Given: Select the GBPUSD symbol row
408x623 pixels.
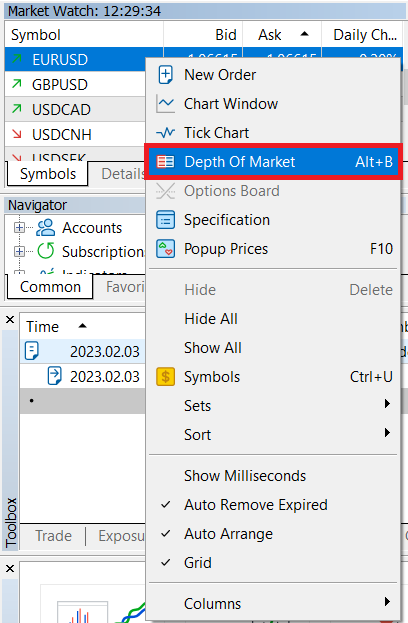Looking at the screenshot, I should click(x=75, y=84).
